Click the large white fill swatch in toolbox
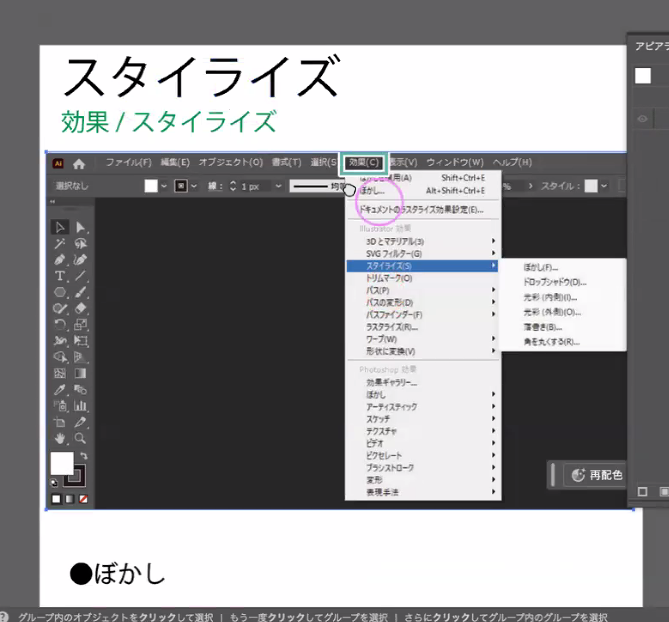This screenshot has width=669, height=622. pyautogui.click(x=62, y=463)
